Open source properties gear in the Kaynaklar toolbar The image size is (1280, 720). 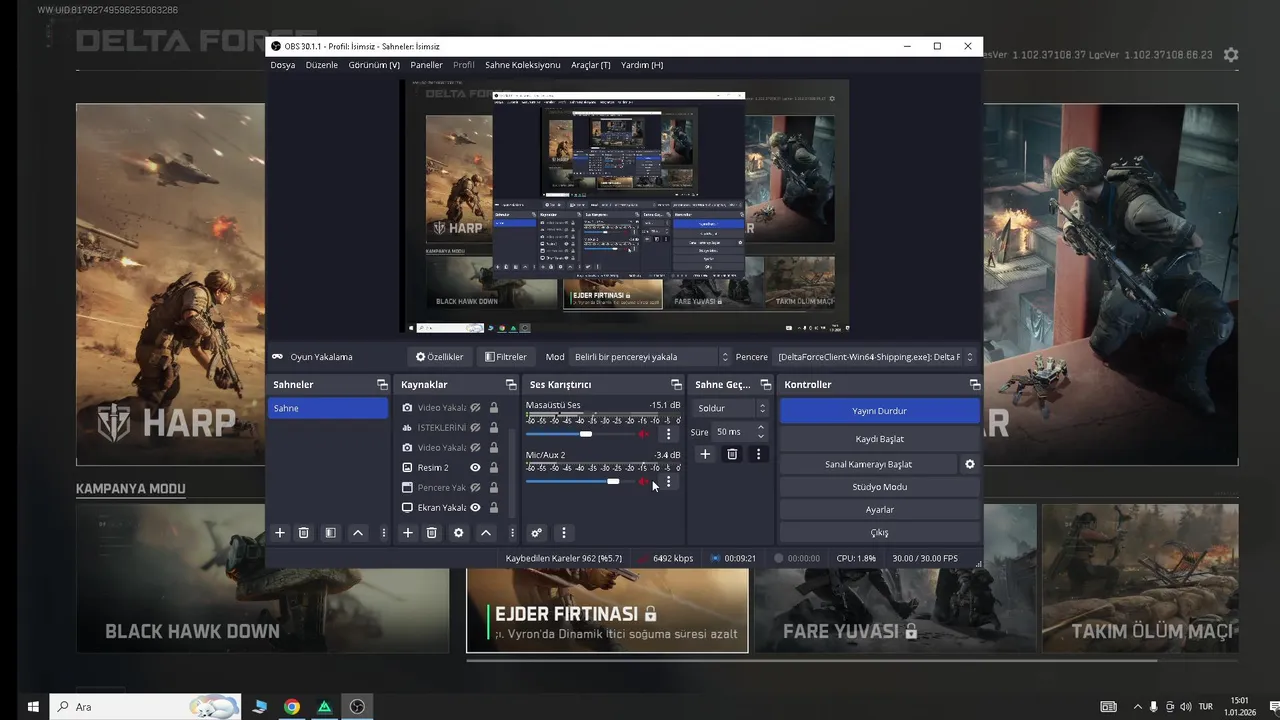pyautogui.click(x=459, y=533)
